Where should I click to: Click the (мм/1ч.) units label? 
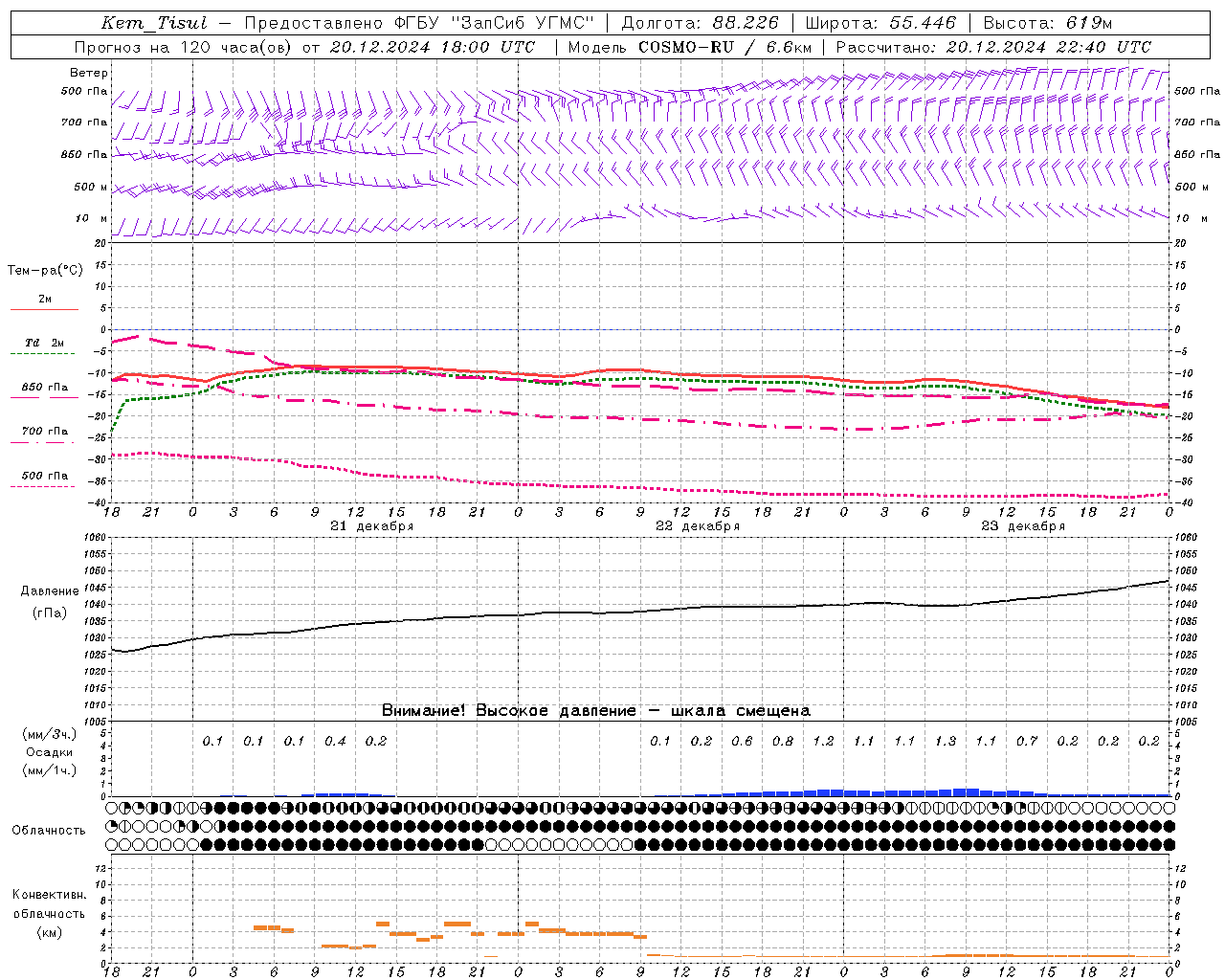click(x=50, y=770)
